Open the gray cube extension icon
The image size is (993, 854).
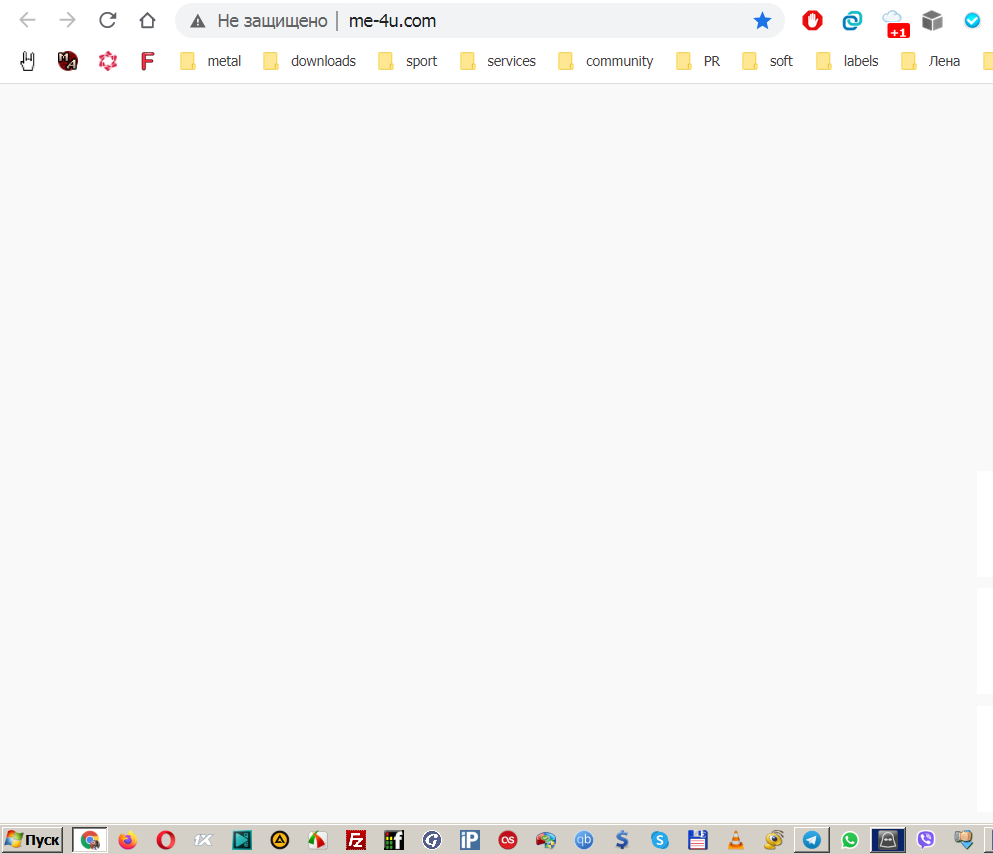[x=932, y=21]
